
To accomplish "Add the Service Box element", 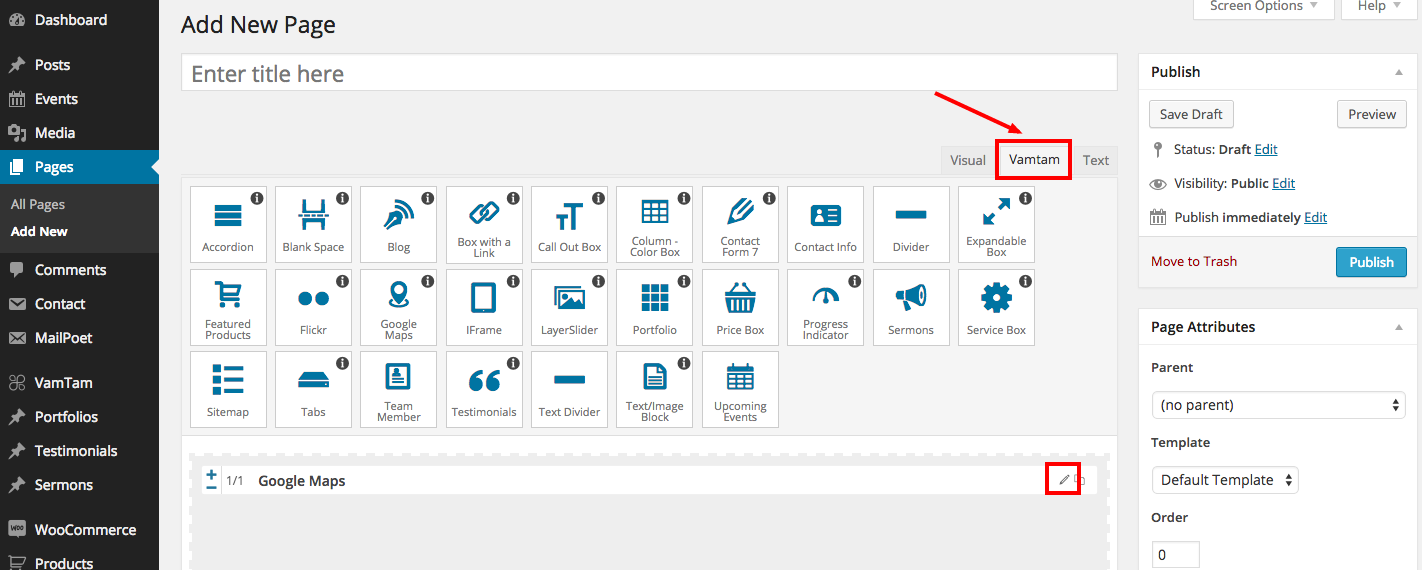I will [996, 307].
